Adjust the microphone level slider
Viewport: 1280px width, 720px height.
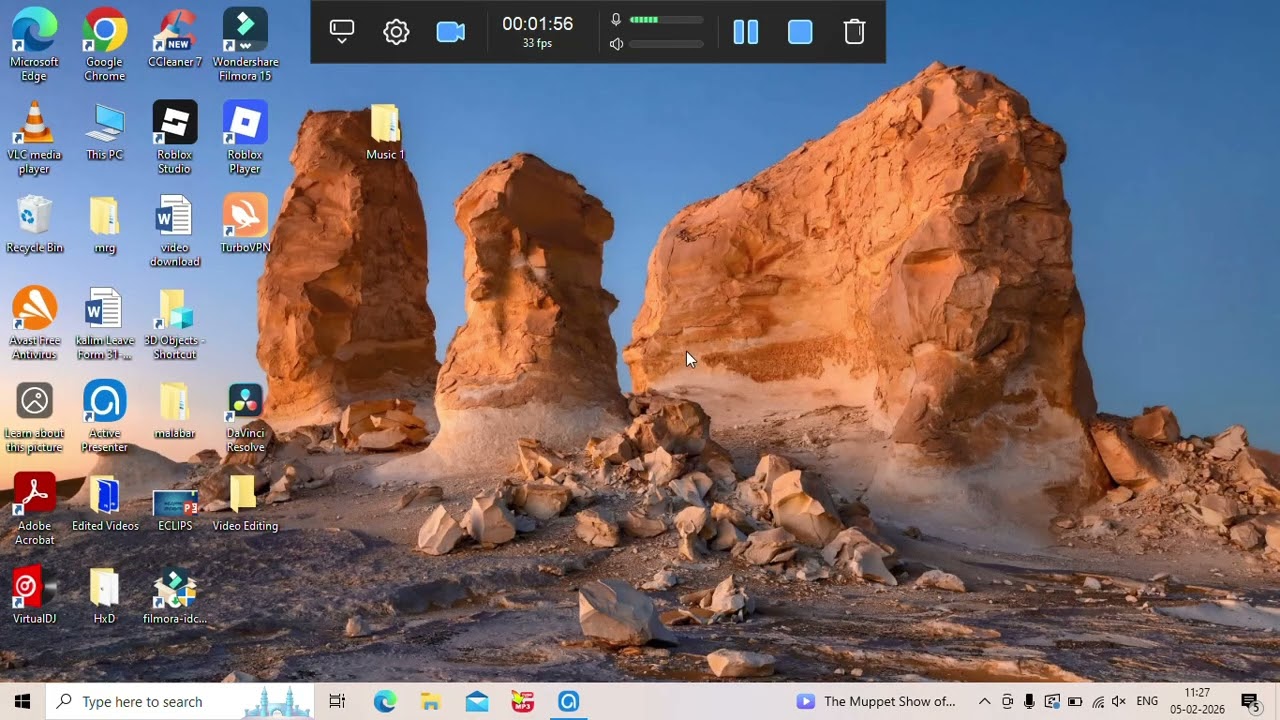[666, 20]
